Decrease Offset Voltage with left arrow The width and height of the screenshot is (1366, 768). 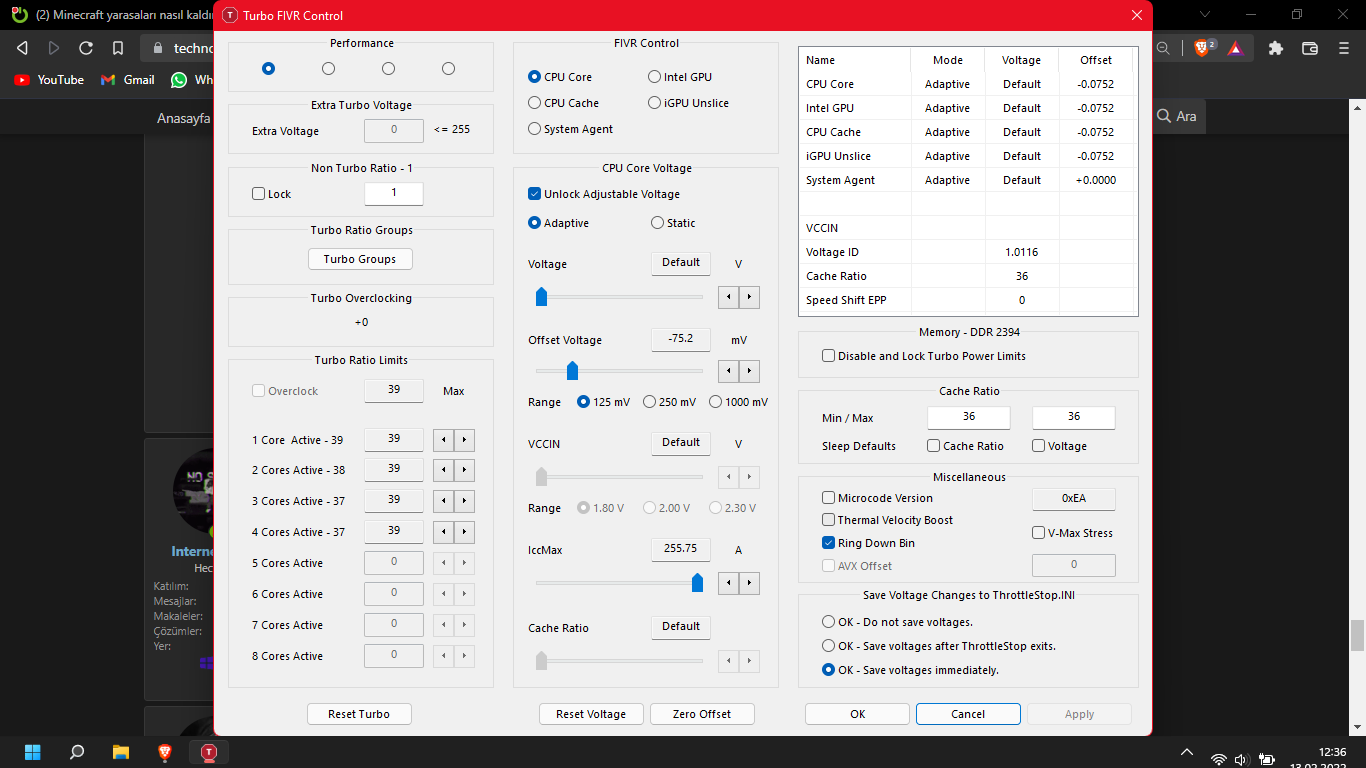[729, 372]
